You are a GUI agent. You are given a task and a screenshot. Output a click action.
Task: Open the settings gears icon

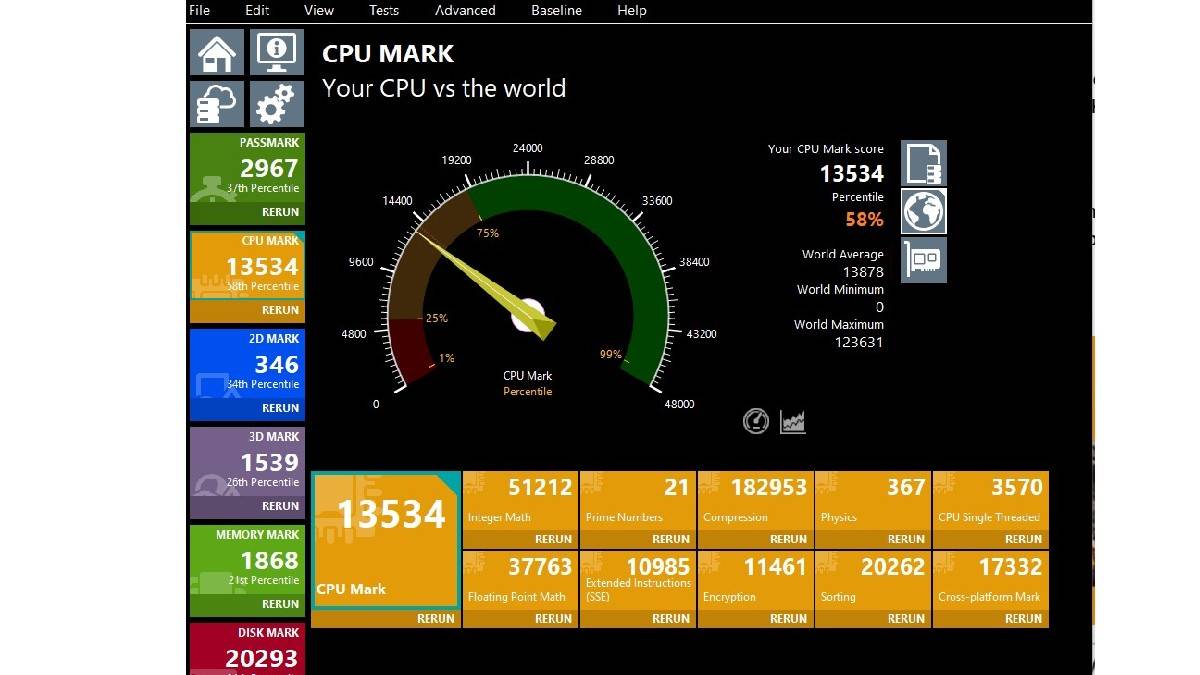click(x=276, y=103)
